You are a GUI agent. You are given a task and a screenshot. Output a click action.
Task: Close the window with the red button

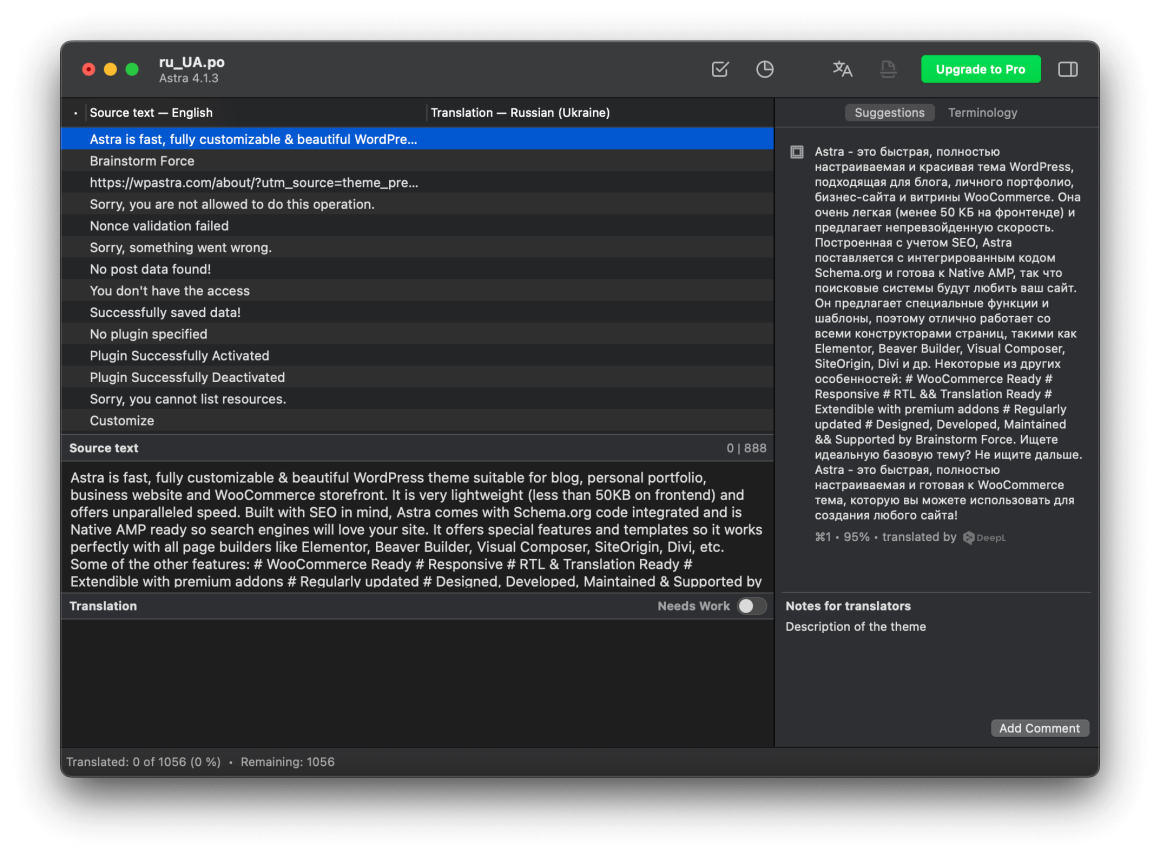(x=89, y=70)
